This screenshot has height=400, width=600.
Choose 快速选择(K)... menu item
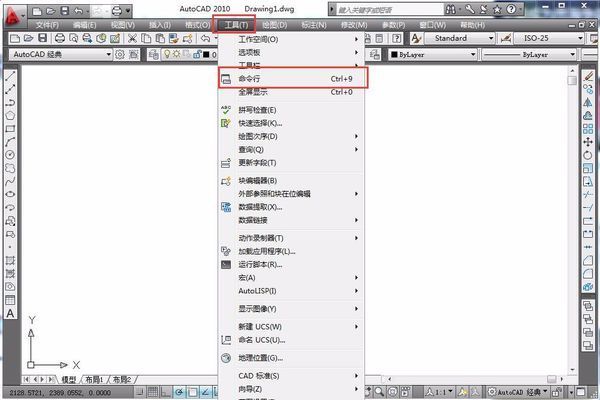point(291,123)
